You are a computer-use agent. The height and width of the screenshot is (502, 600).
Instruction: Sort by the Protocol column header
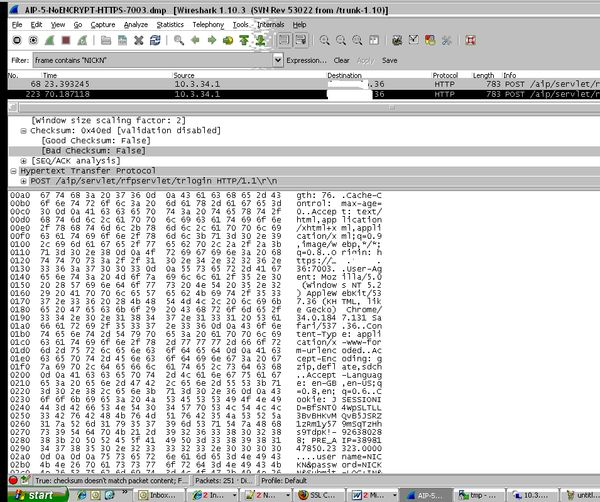tap(445, 75)
